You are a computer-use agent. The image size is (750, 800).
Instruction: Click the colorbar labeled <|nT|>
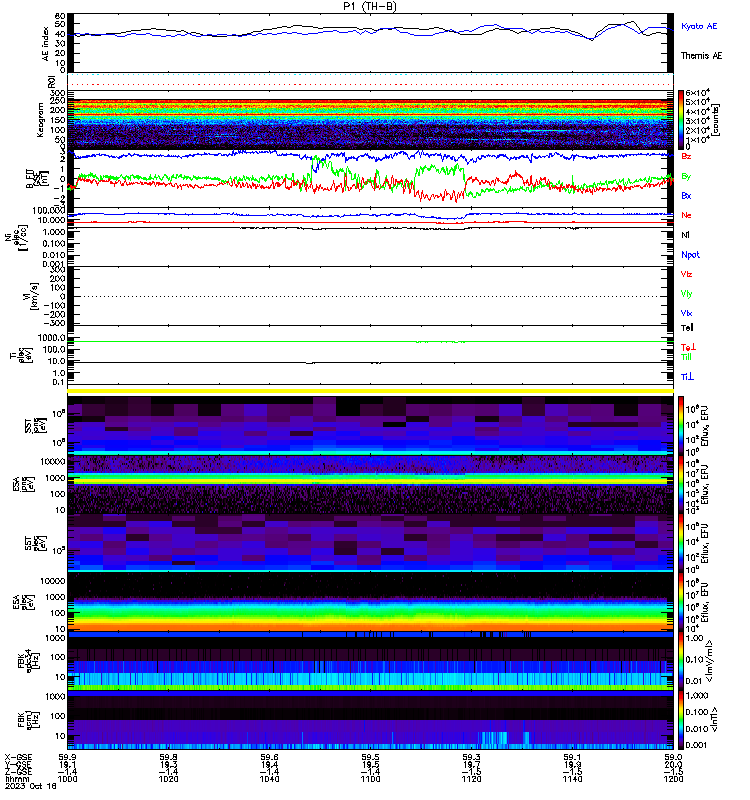(x=681, y=720)
